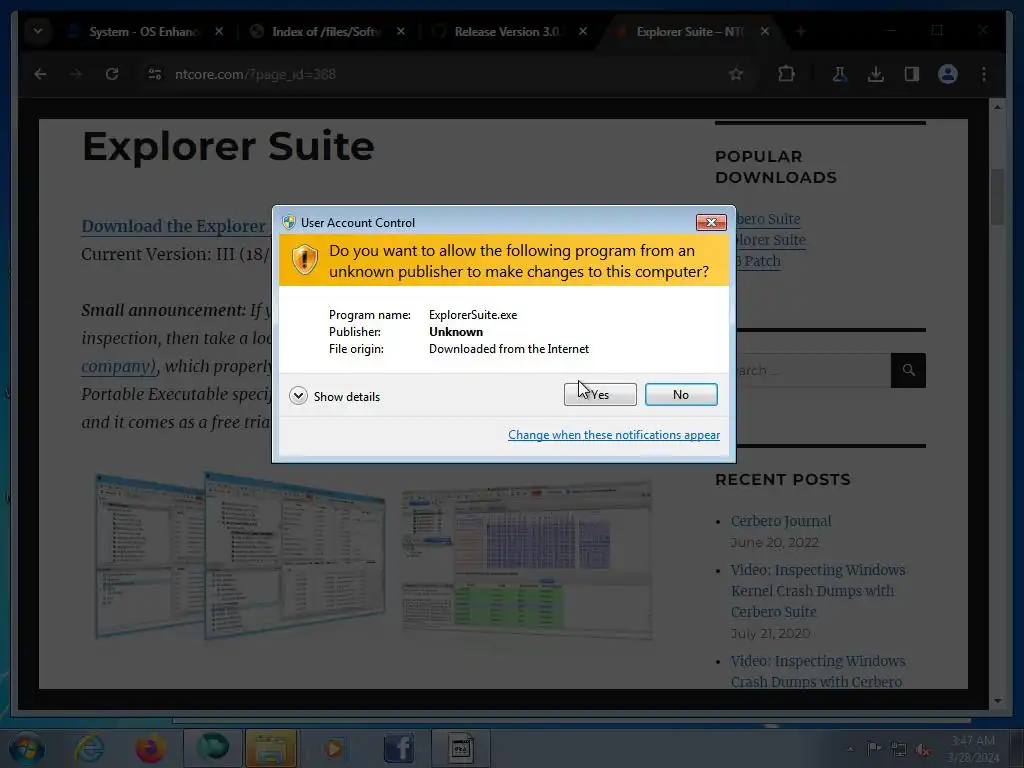Open media player icon on taskbar
Image resolution: width=1024 pixels, height=768 pixels.
pyautogui.click(x=334, y=748)
